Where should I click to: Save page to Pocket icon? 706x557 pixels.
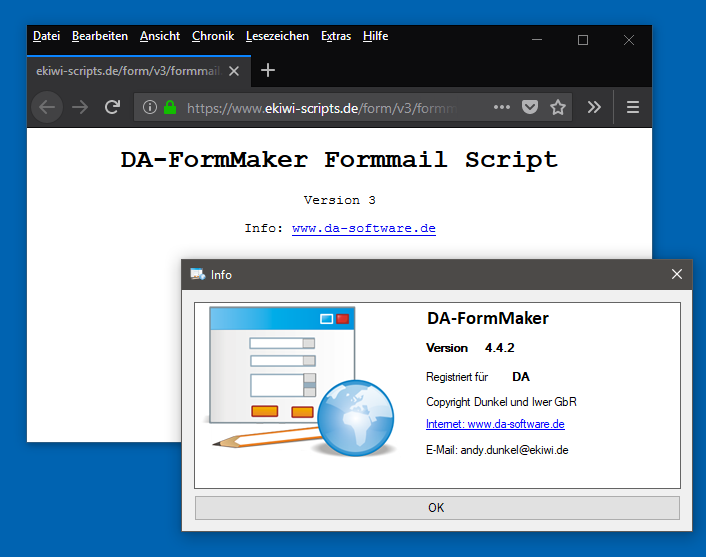(x=530, y=107)
